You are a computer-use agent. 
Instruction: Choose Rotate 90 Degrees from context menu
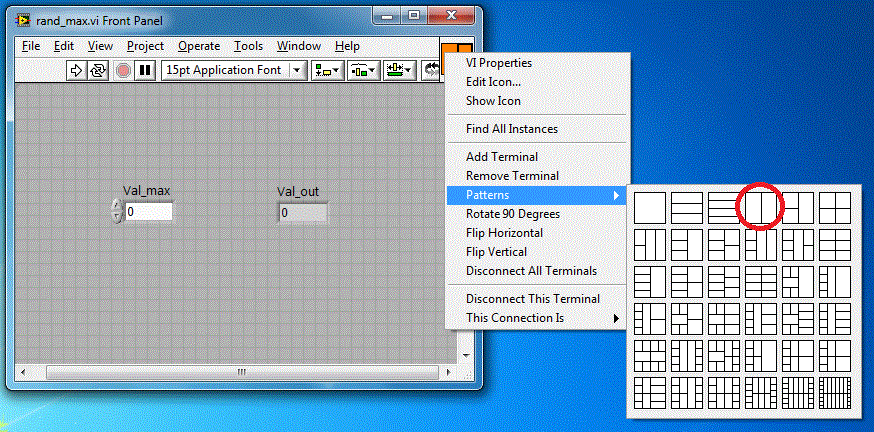point(512,214)
